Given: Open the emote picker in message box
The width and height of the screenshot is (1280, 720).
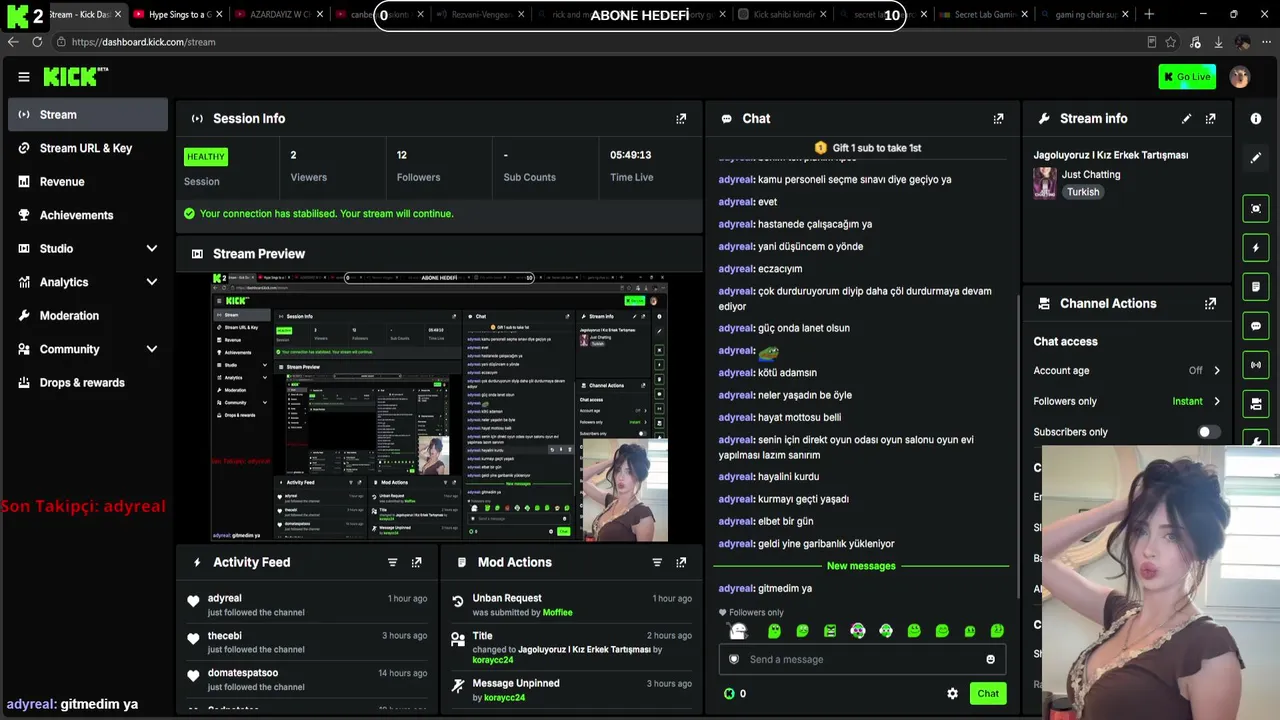Looking at the screenshot, I should pos(990,659).
